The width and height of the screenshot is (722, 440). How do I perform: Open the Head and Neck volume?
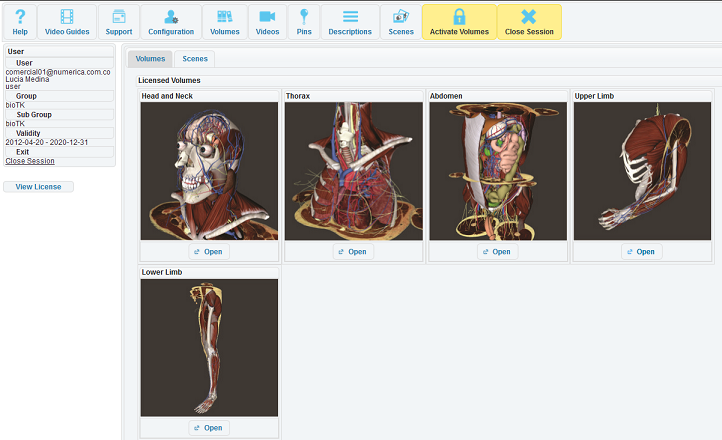point(209,252)
